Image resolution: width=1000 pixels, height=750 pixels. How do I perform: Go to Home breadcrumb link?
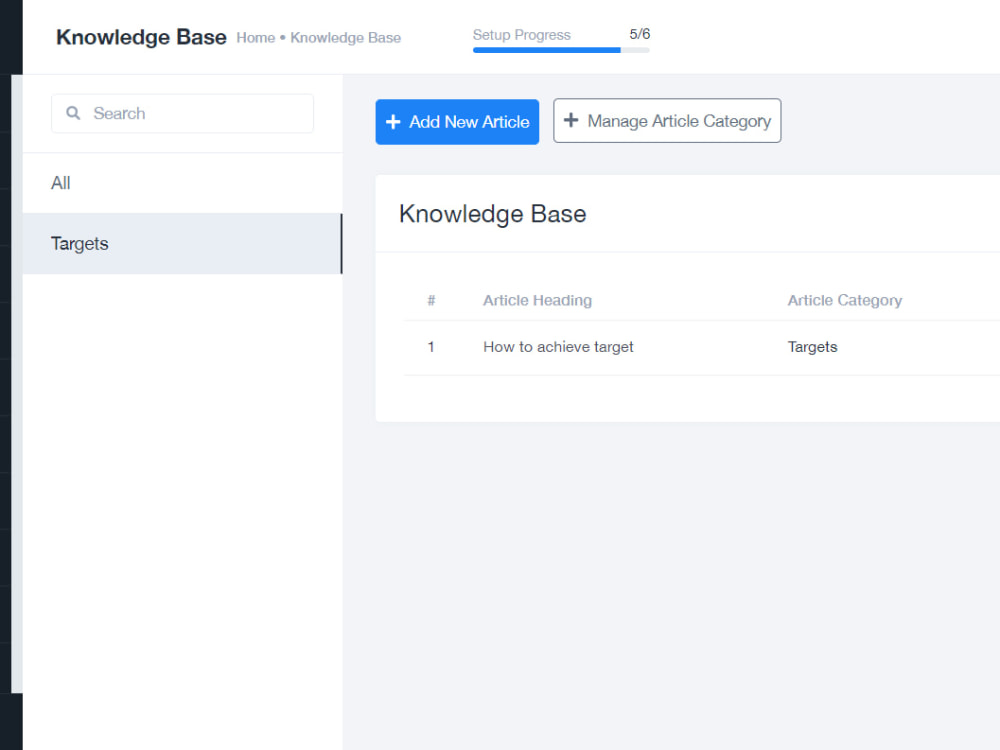point(256,38)
